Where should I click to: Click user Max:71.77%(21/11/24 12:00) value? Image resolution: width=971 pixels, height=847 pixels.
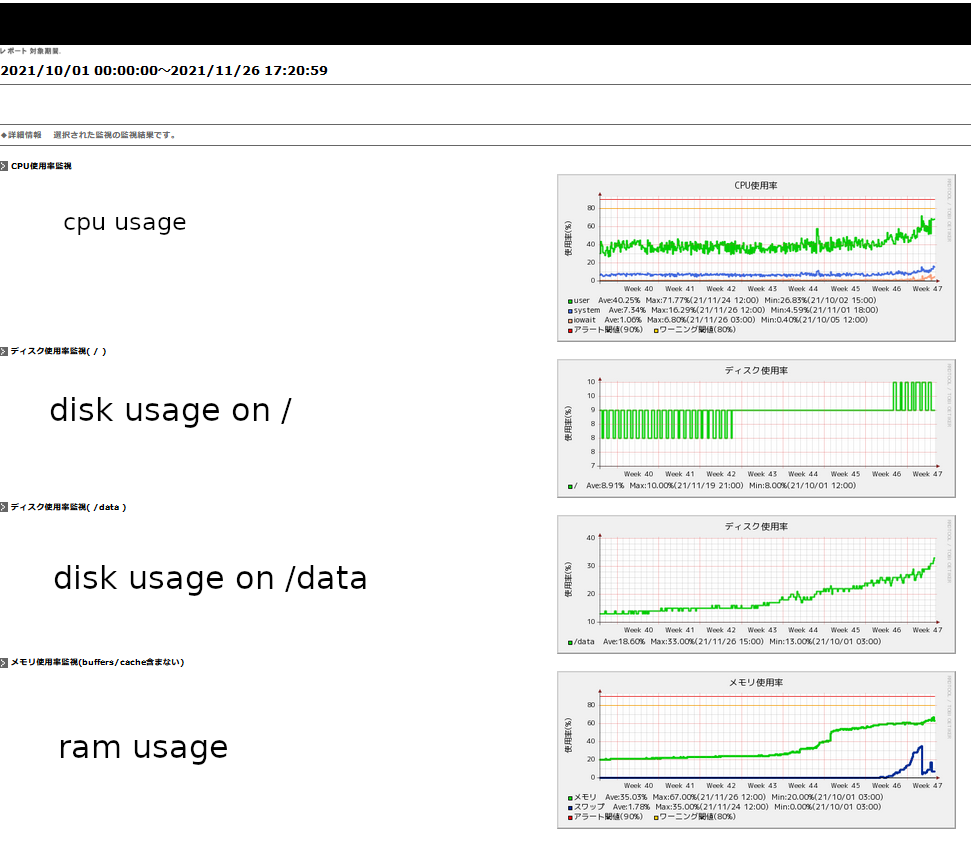pyautogui.click(x=702, y=300)
